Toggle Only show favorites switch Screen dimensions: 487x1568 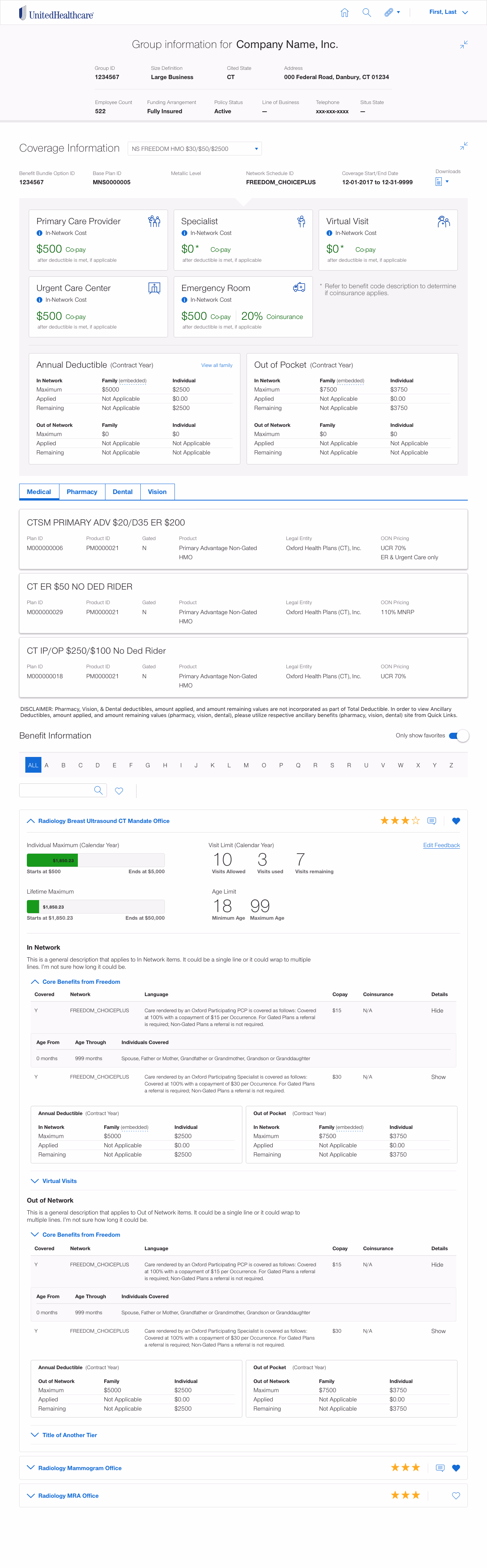click(x=459, y=736)
